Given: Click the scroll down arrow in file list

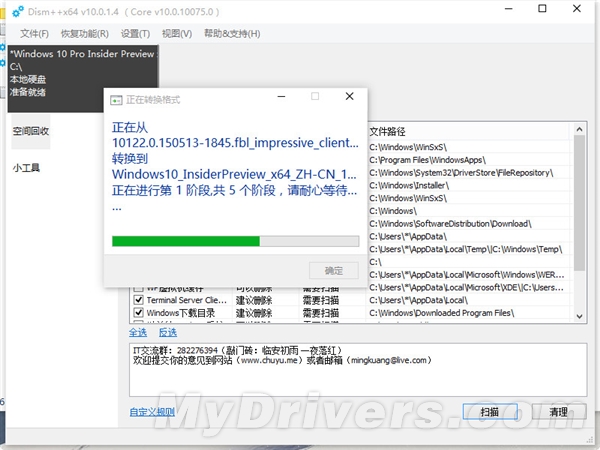Looking at the screenshot, I should (579, 316).
